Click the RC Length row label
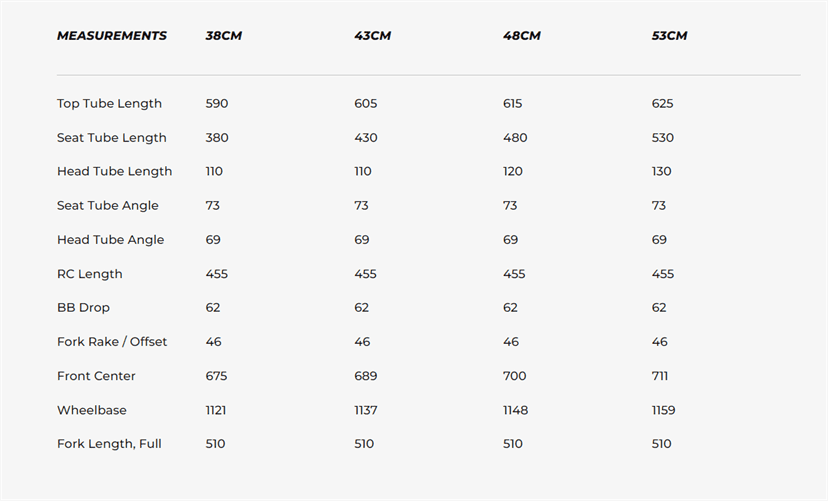The image size is (828, 501). coord(90,275)
